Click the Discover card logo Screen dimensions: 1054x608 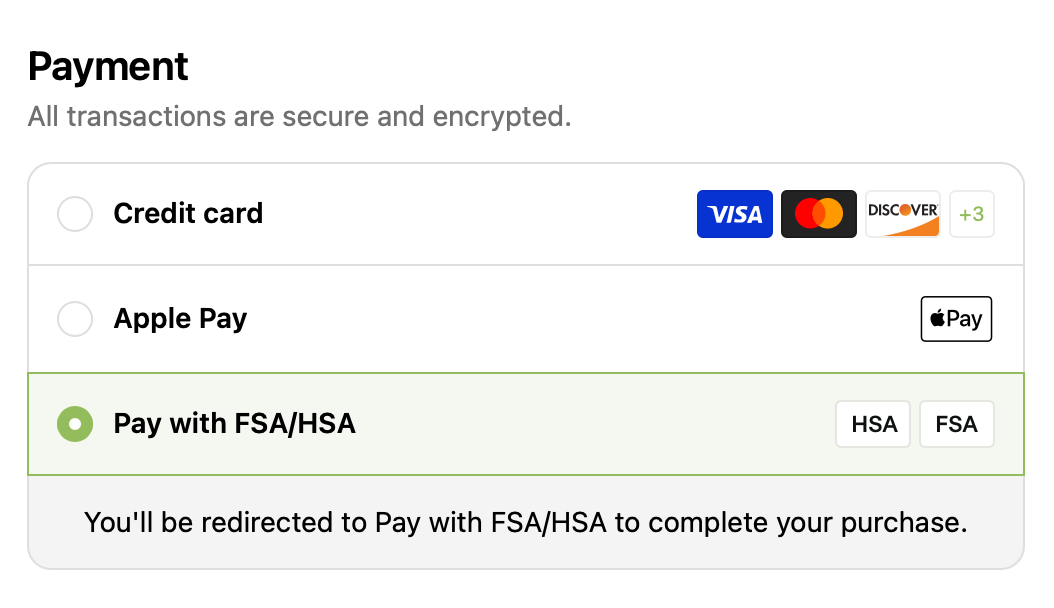click(903, 214)
